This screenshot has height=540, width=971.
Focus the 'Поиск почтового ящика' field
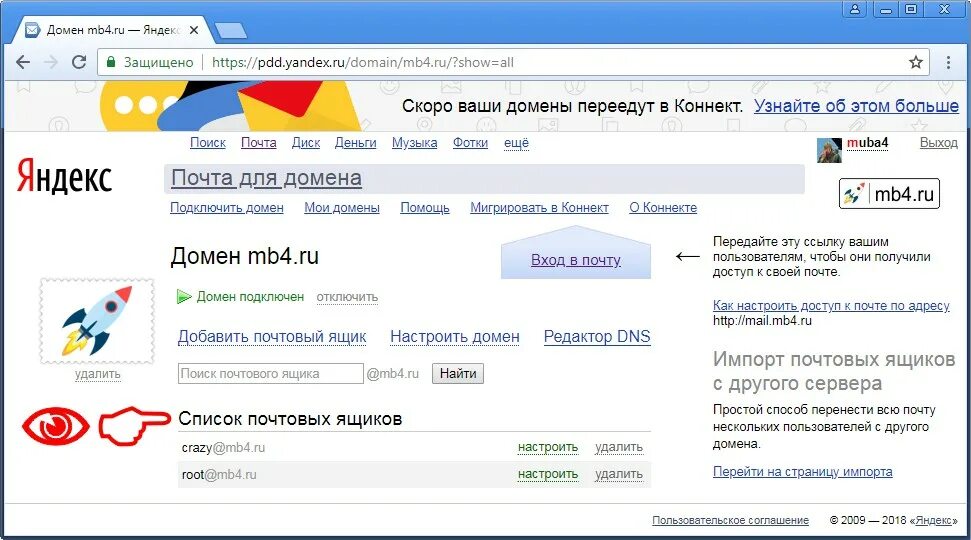[x=271, y=373]
